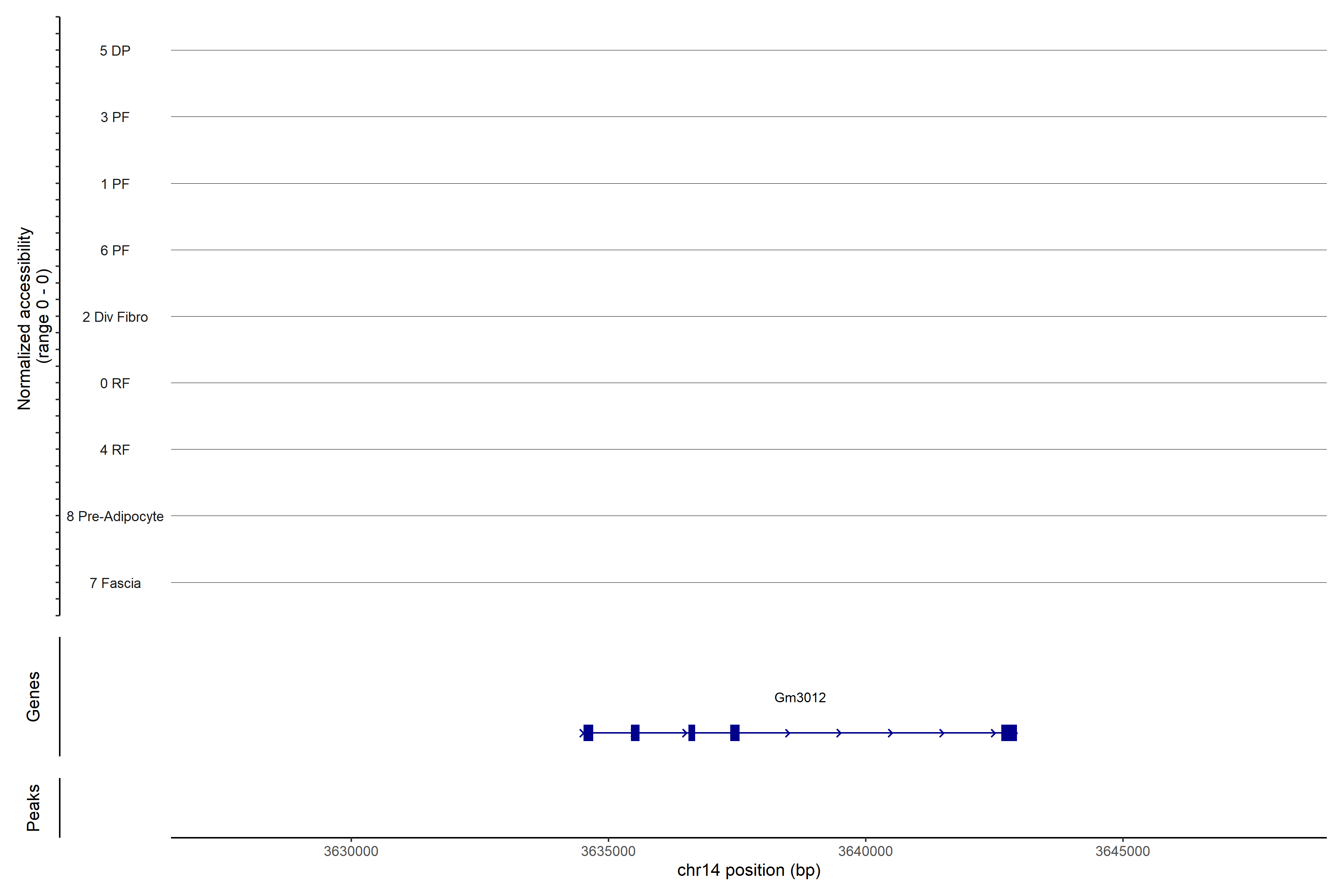Click the 4 RF track label

tap(115, 450)
